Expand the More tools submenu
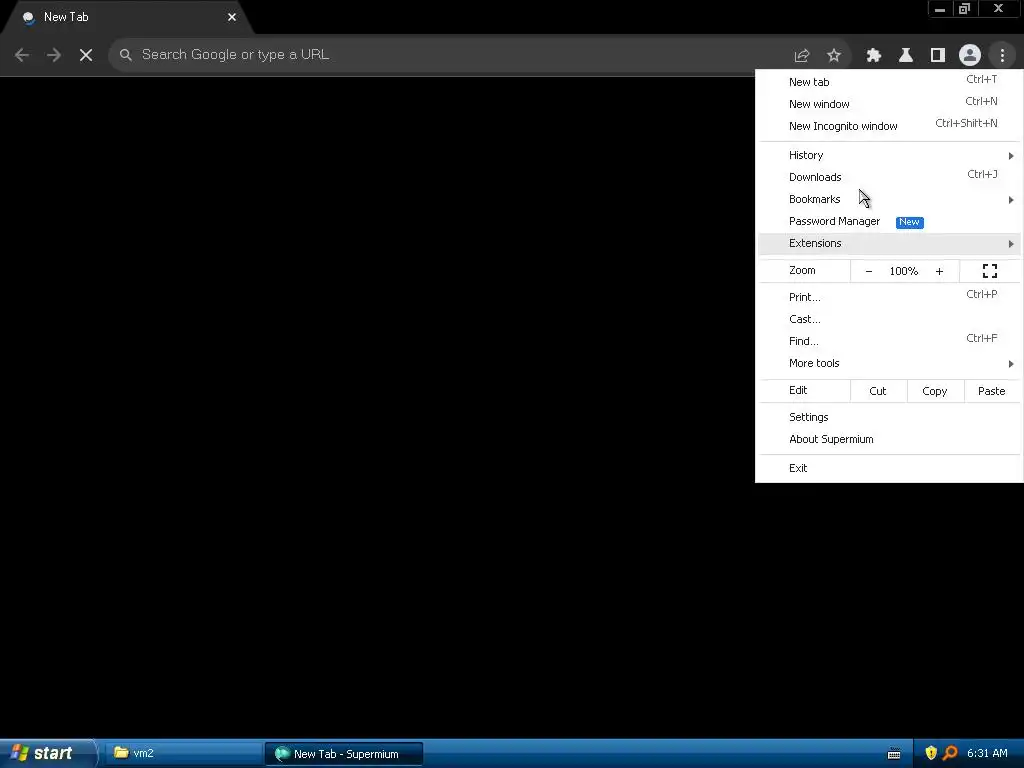This screenshot has width=1024, height=768. 889,363
